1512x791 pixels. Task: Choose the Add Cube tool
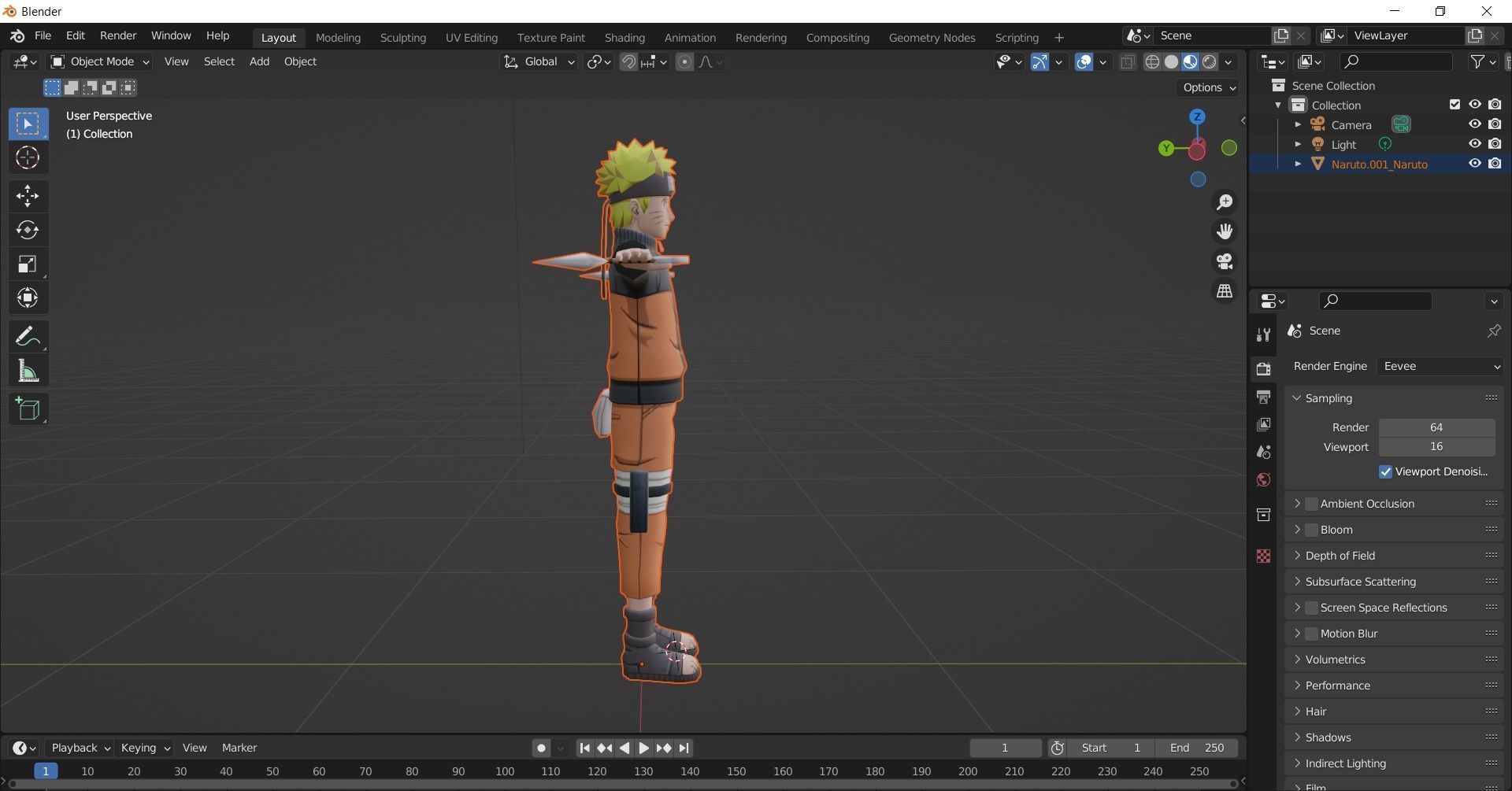coord(28,408)
